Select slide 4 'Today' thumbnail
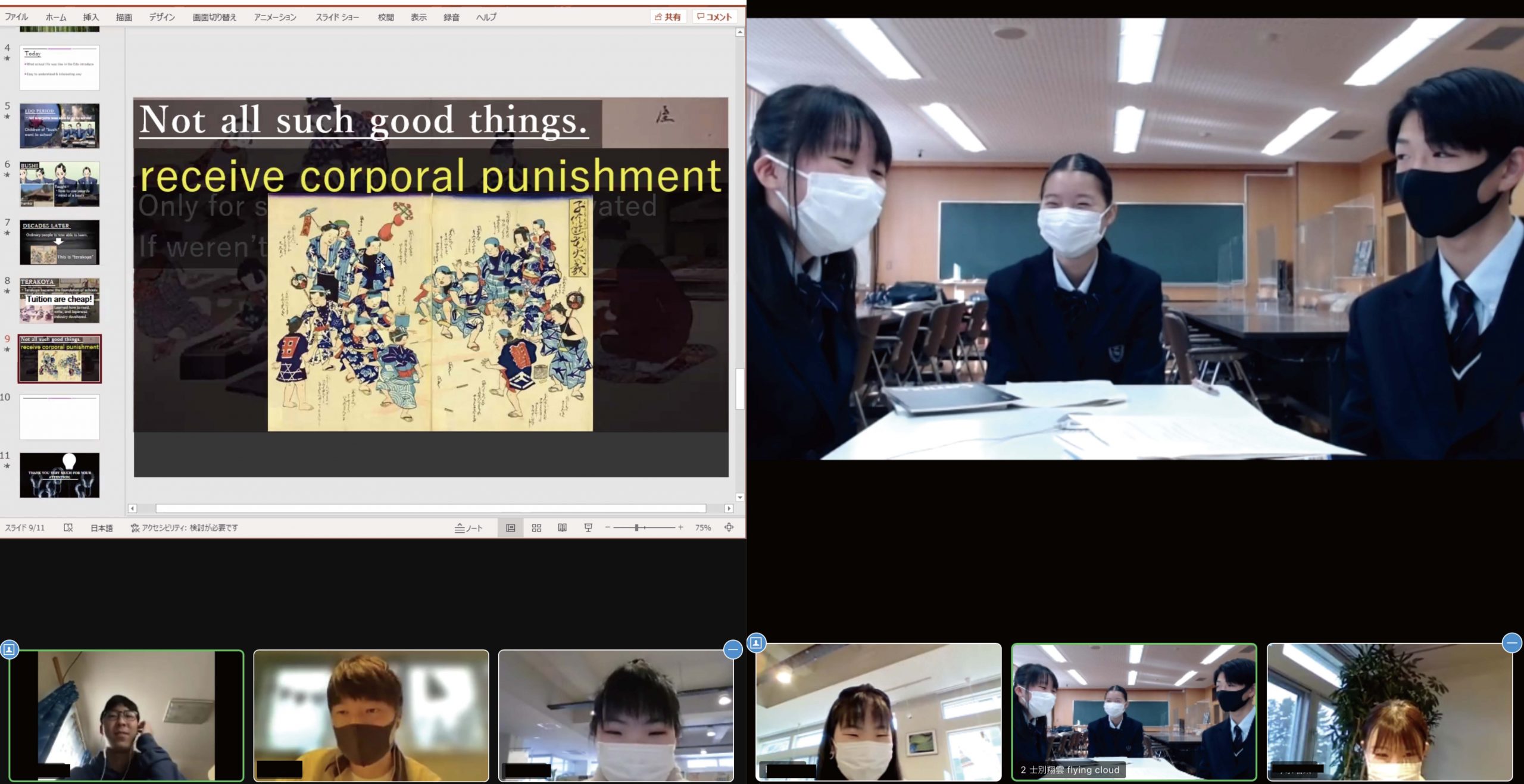Image resolution: width=1524 pixels, height=784 pixels. point(60,67)
